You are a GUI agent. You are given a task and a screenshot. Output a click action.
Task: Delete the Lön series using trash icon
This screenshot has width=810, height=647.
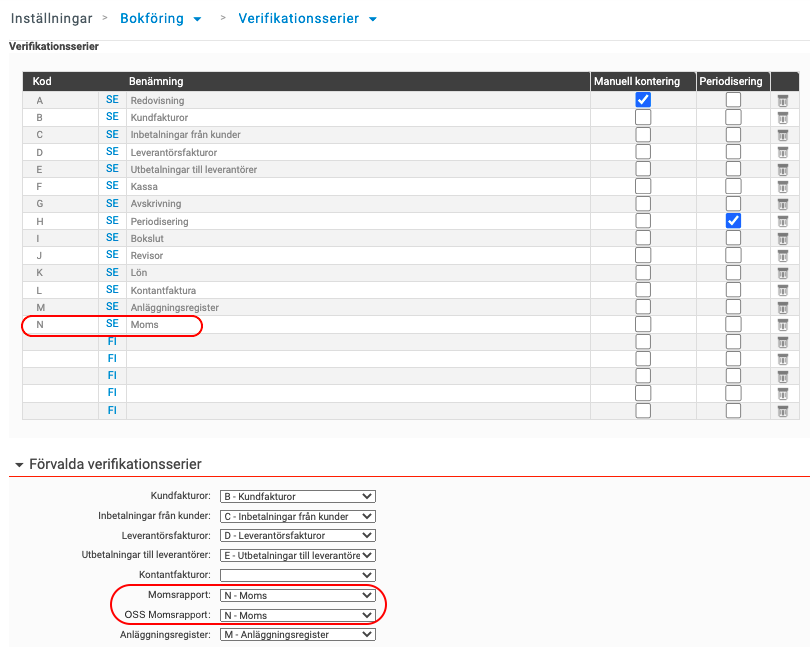pyautogui.click(x=783, y=272)
